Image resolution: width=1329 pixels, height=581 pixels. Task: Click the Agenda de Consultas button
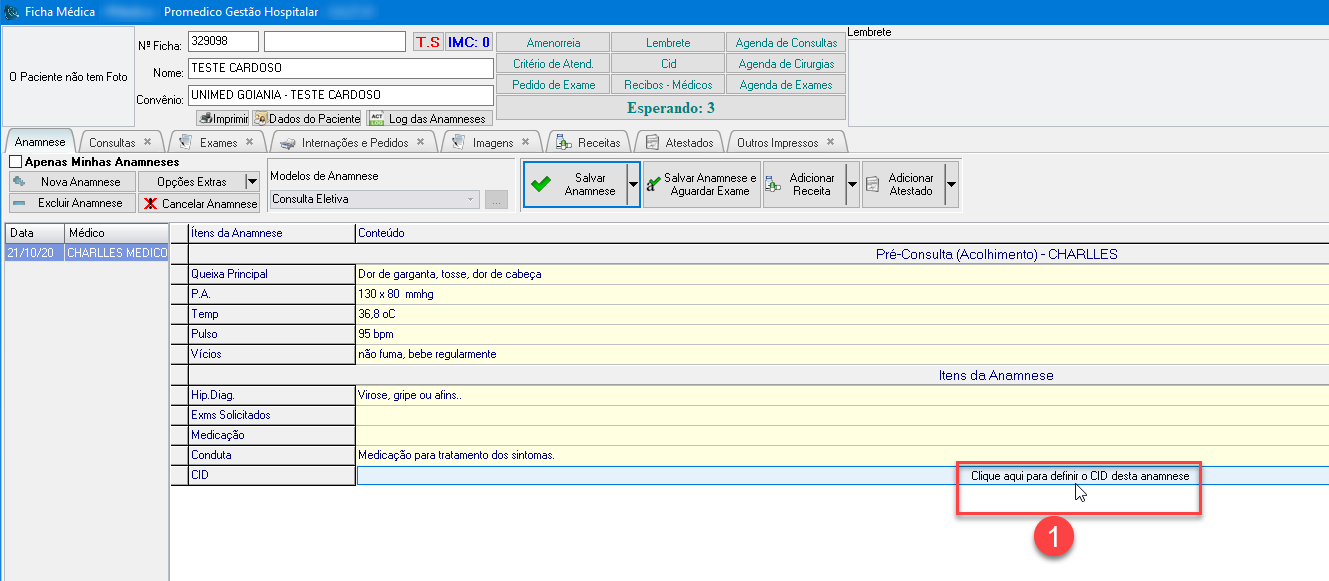point(786,43)
